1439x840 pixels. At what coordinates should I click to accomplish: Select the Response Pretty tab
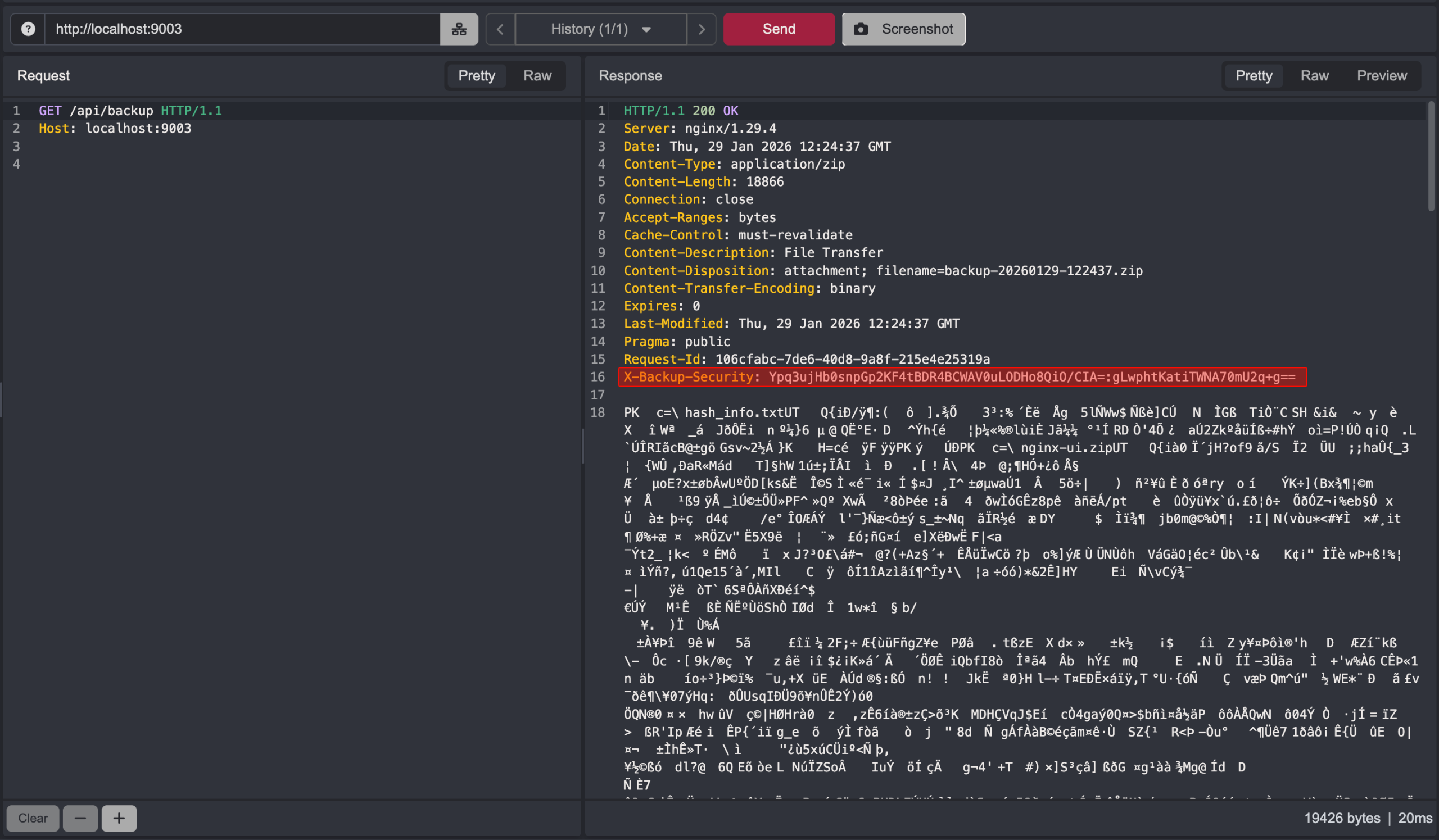point(1254,76)
